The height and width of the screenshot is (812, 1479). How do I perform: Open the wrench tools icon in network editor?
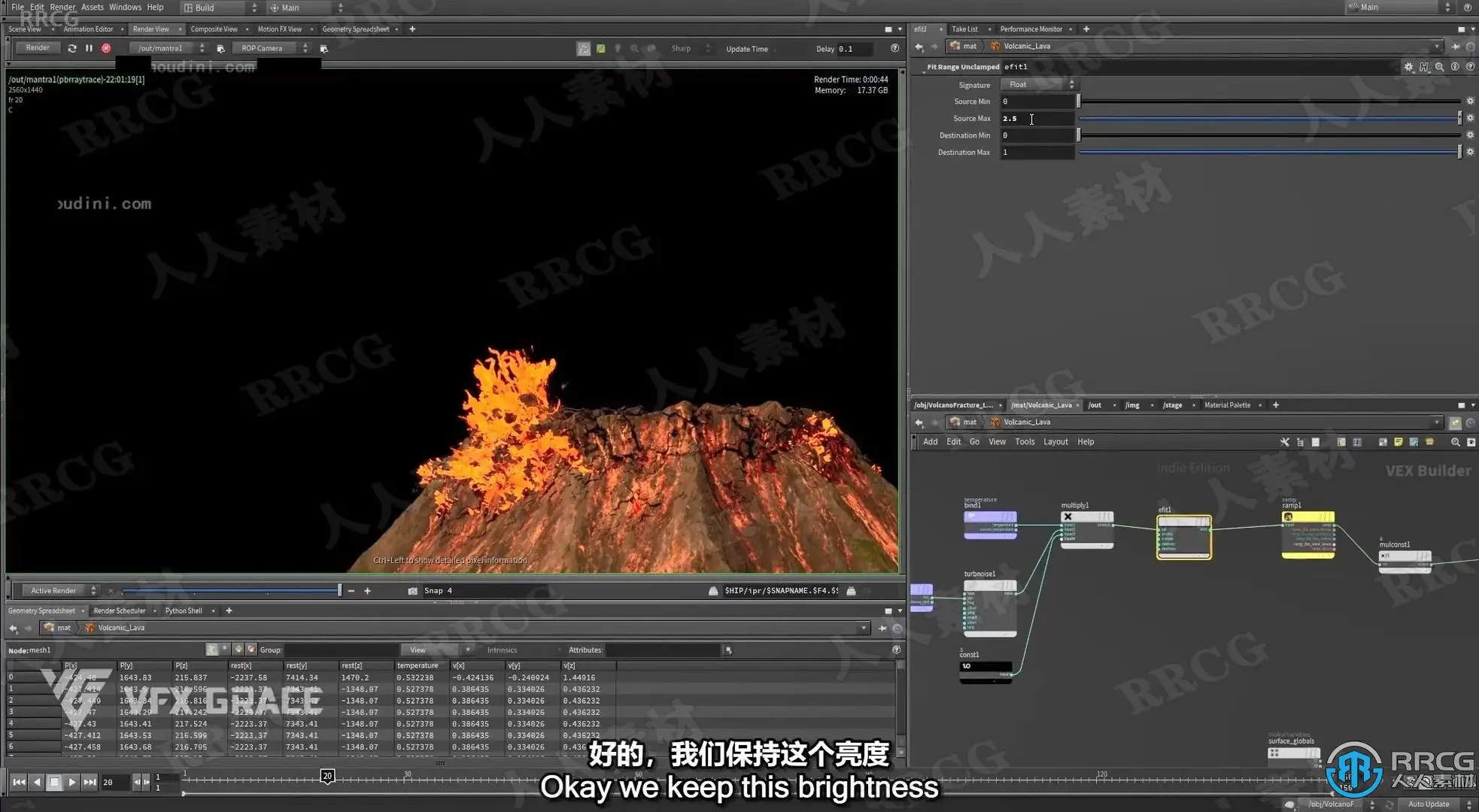[x=1284, y=442]
